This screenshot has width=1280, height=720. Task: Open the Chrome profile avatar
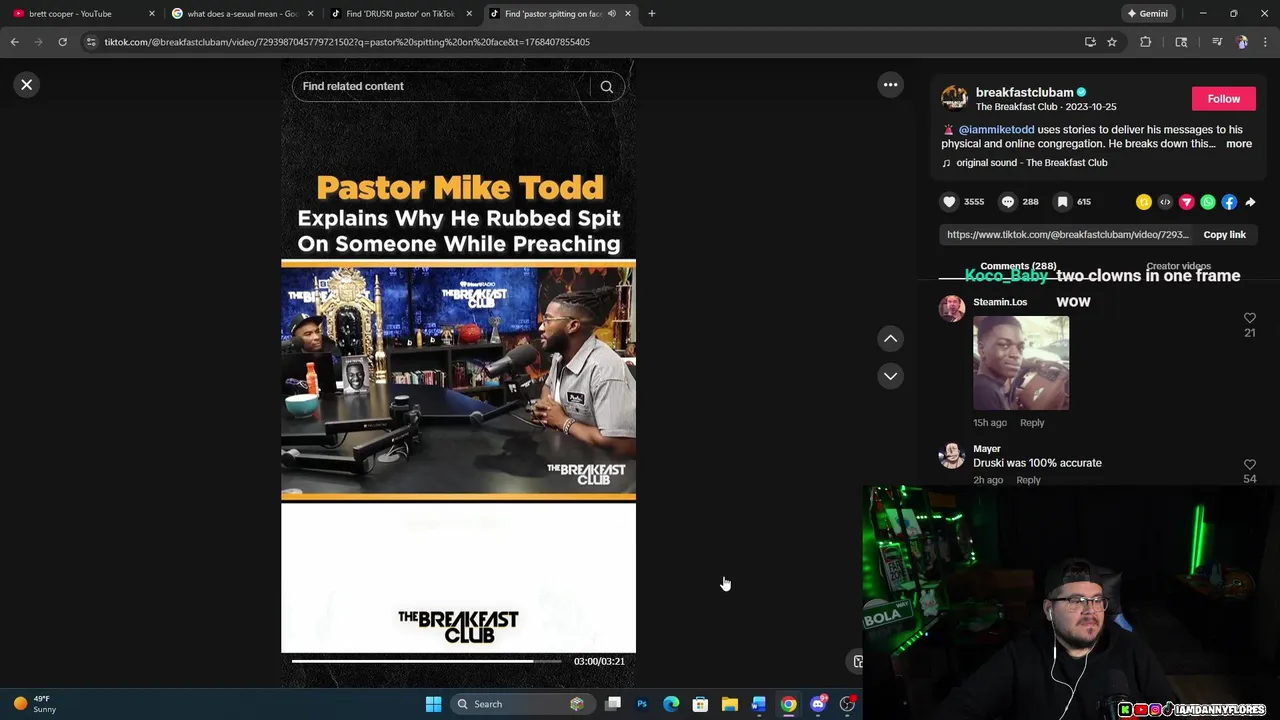(x=1242, y=42)
